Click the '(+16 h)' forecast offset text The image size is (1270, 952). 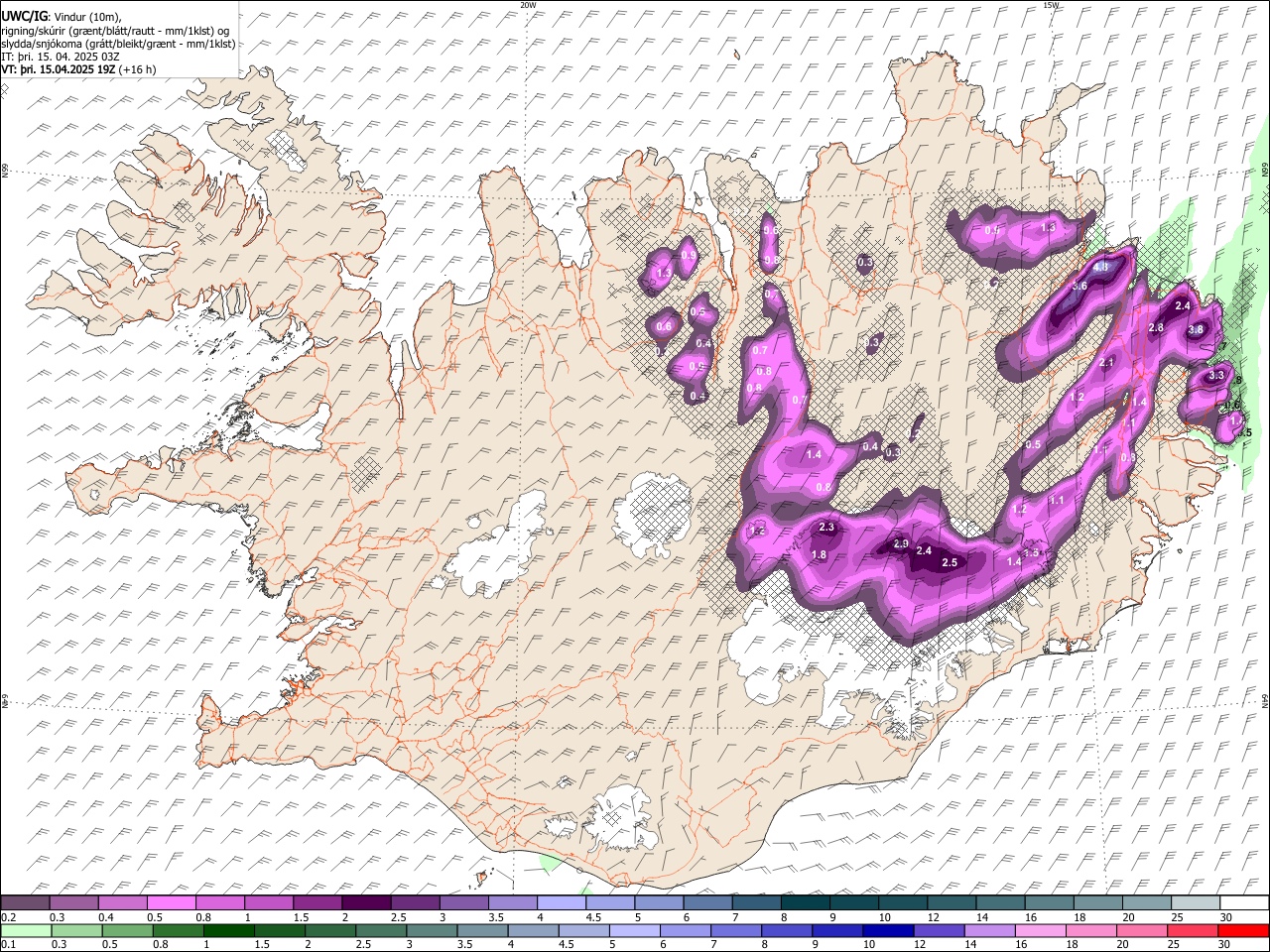pos(138,69)
